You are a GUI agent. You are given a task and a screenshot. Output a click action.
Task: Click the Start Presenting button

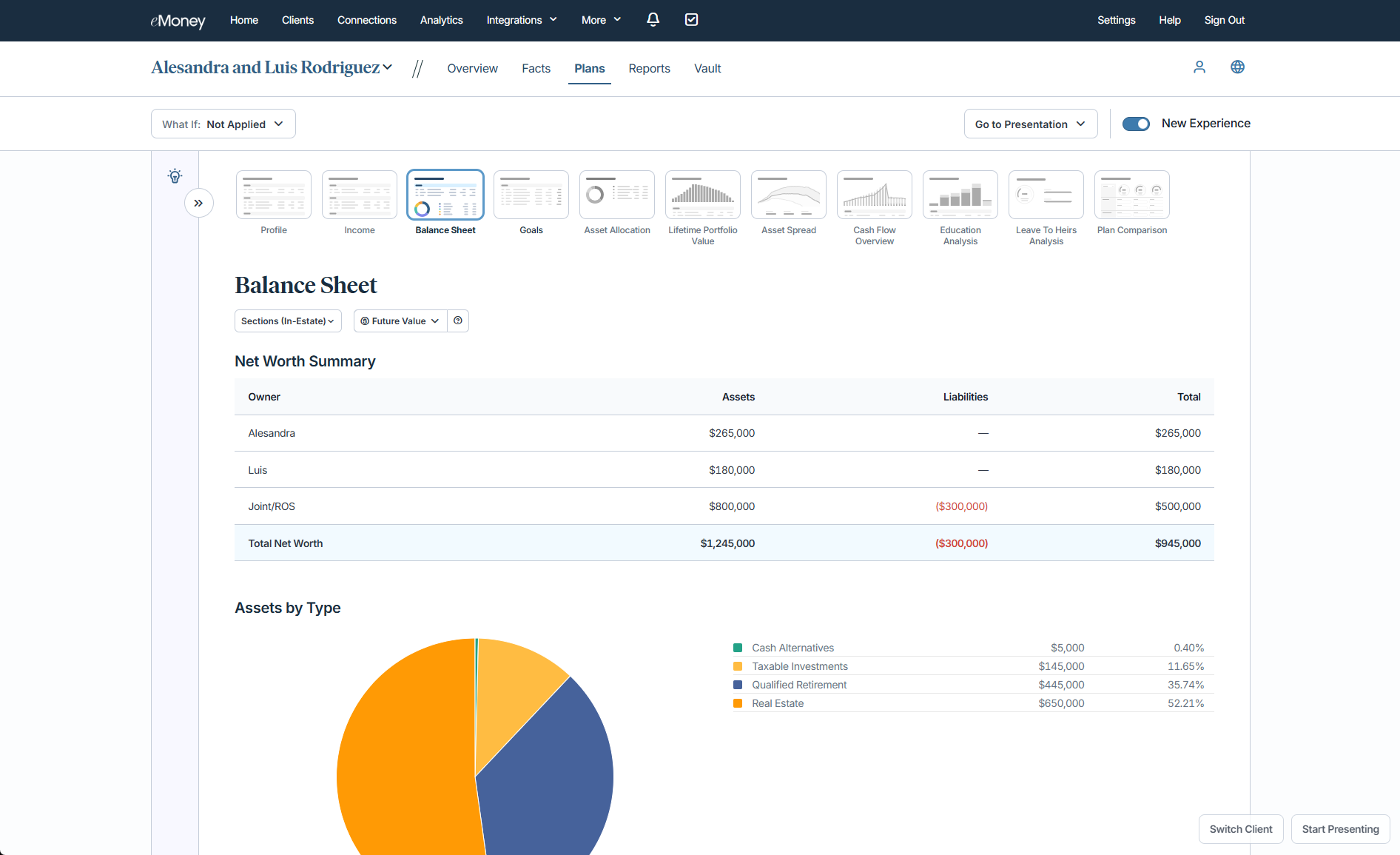[1340, 829]
